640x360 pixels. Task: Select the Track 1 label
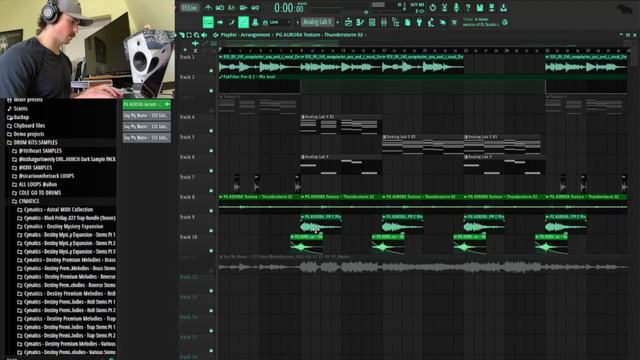(x=187, y=57)
